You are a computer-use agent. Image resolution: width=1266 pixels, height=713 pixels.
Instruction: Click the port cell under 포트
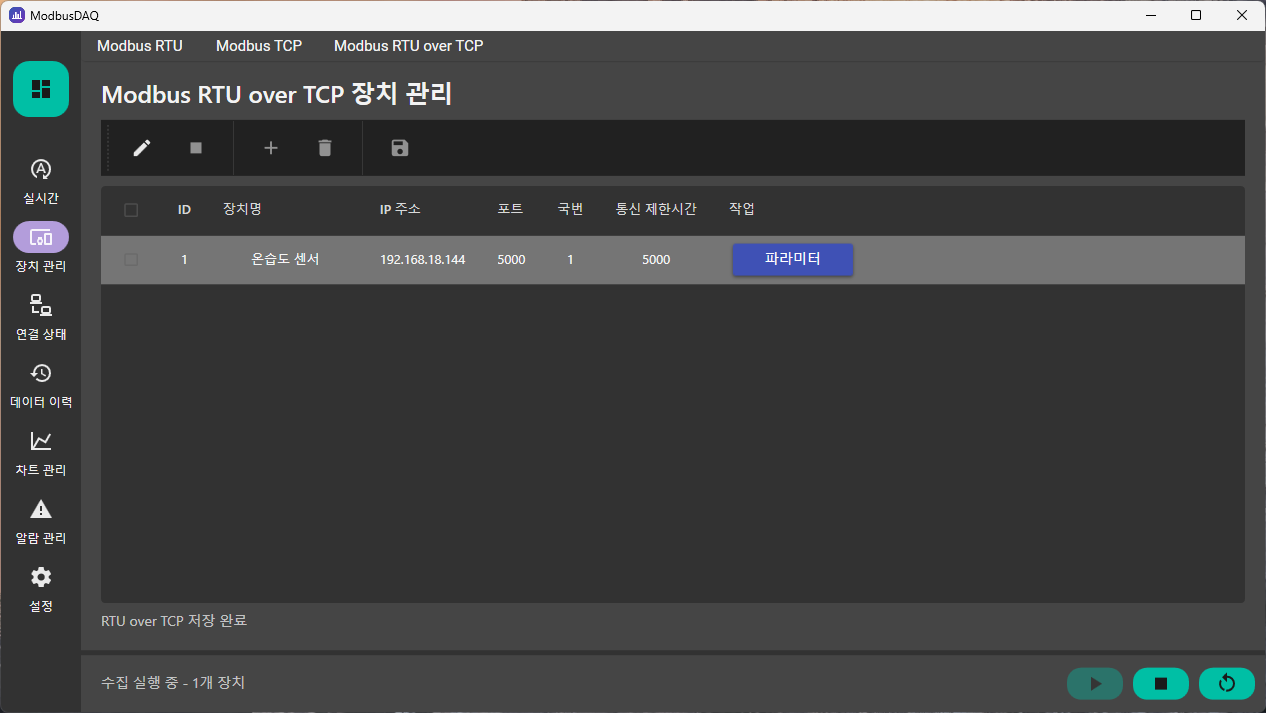pos(511,260)
